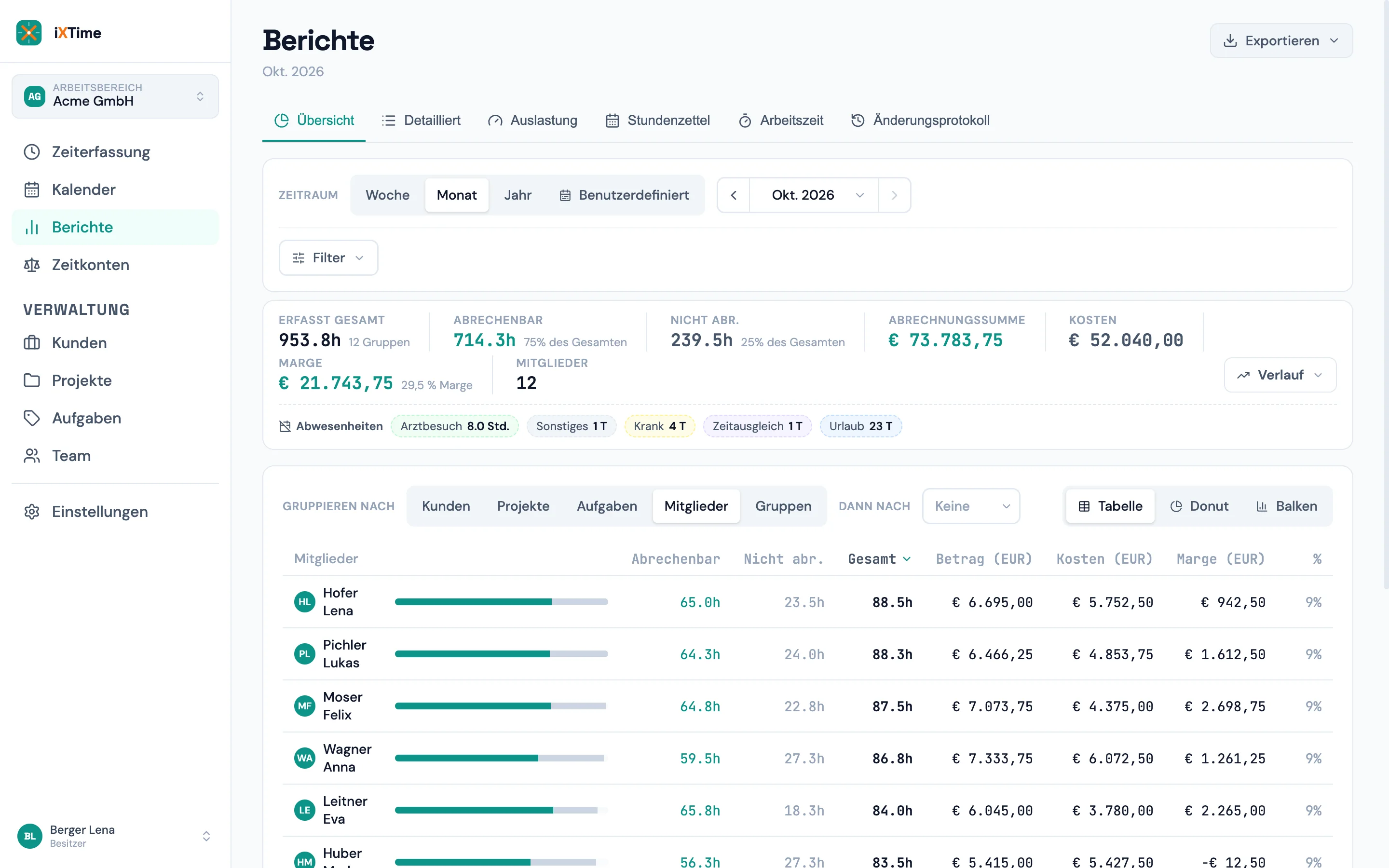Click the LE avatar of Leitner Eva
Image resolution: width=1389 pixels, height=868 pixels.
(x=305, y=810)
